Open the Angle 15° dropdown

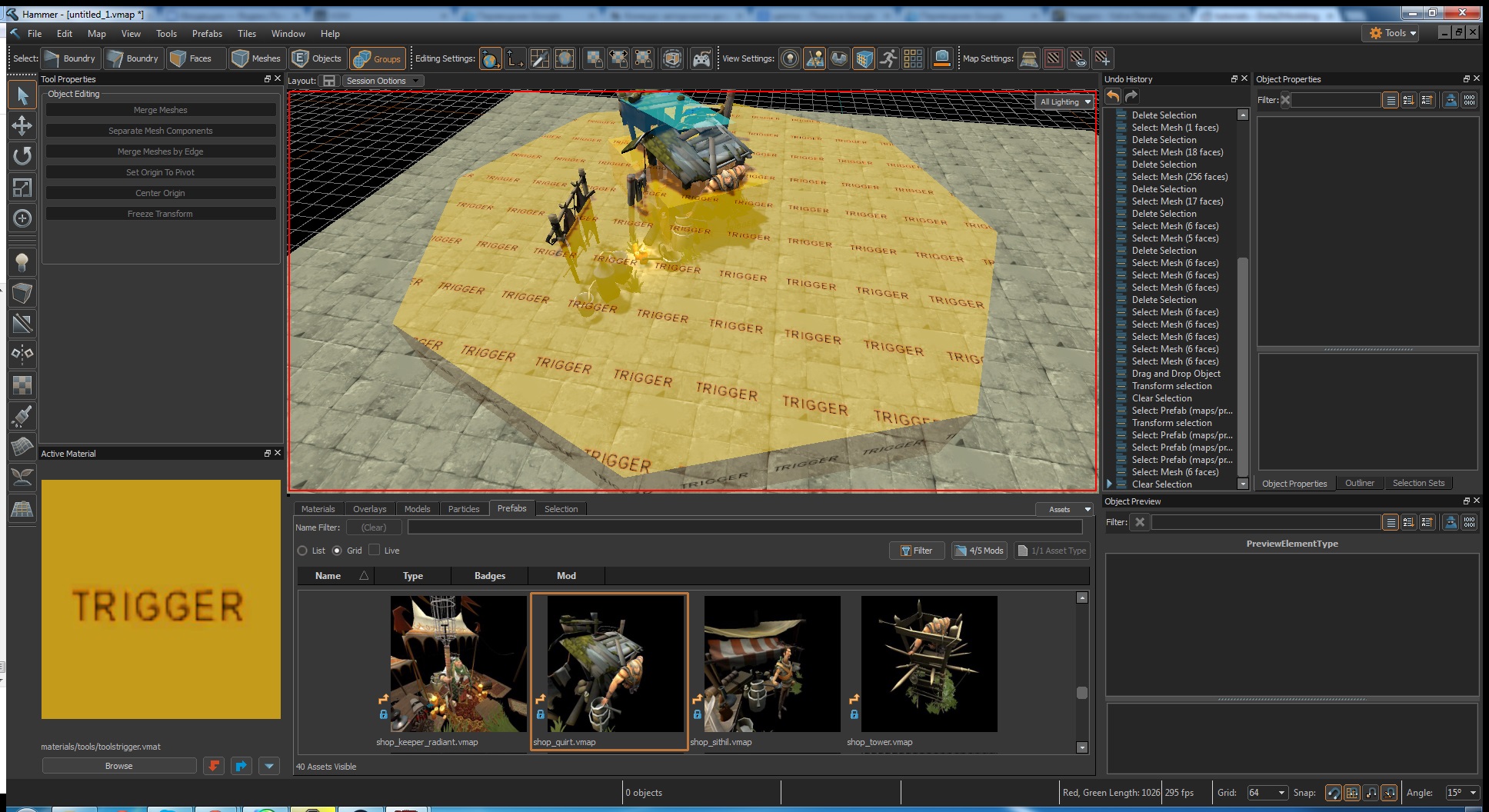pos(1462,793)
